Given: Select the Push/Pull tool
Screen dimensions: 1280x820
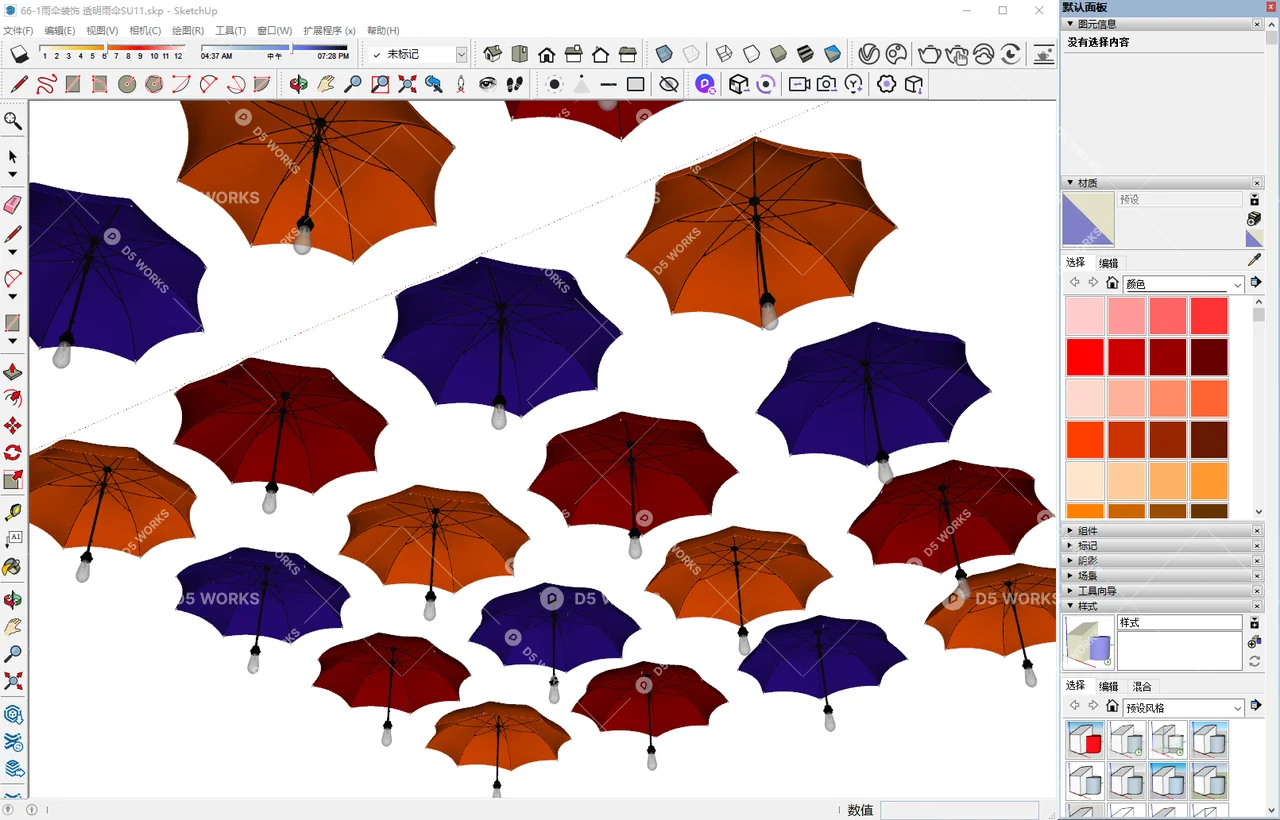Looking at the screenshot, I should tap(13, 371).
